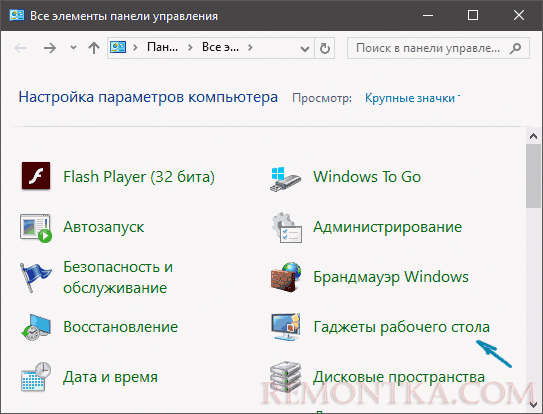Image resolution: width=543 pixels, height=414 pixels.
Task: Open Windows To Go link
Action: [x=367, y=177]
